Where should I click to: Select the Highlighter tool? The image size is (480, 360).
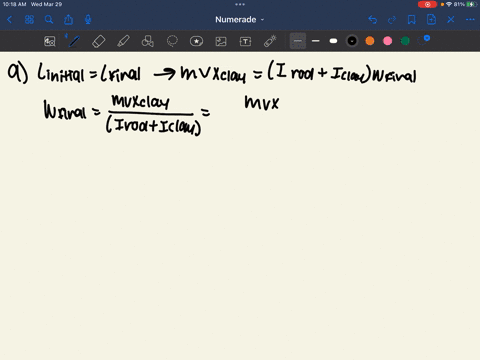(x=123, y=41)
